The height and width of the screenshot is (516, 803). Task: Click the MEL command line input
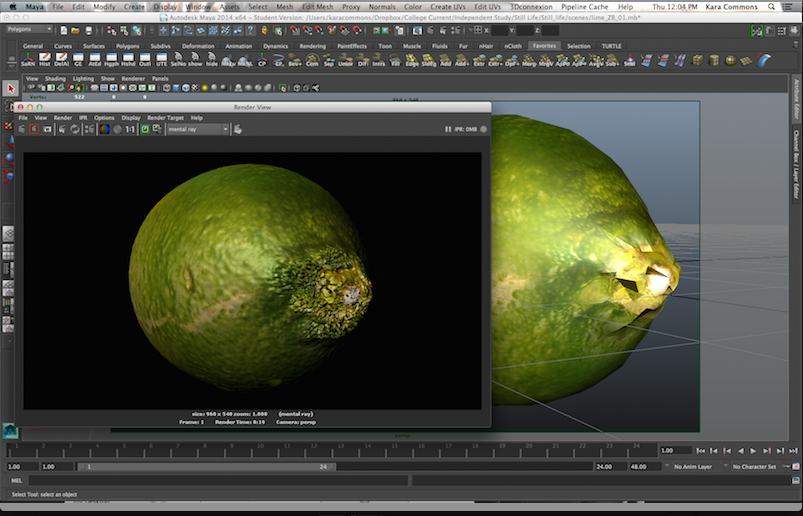coord(218,480)
